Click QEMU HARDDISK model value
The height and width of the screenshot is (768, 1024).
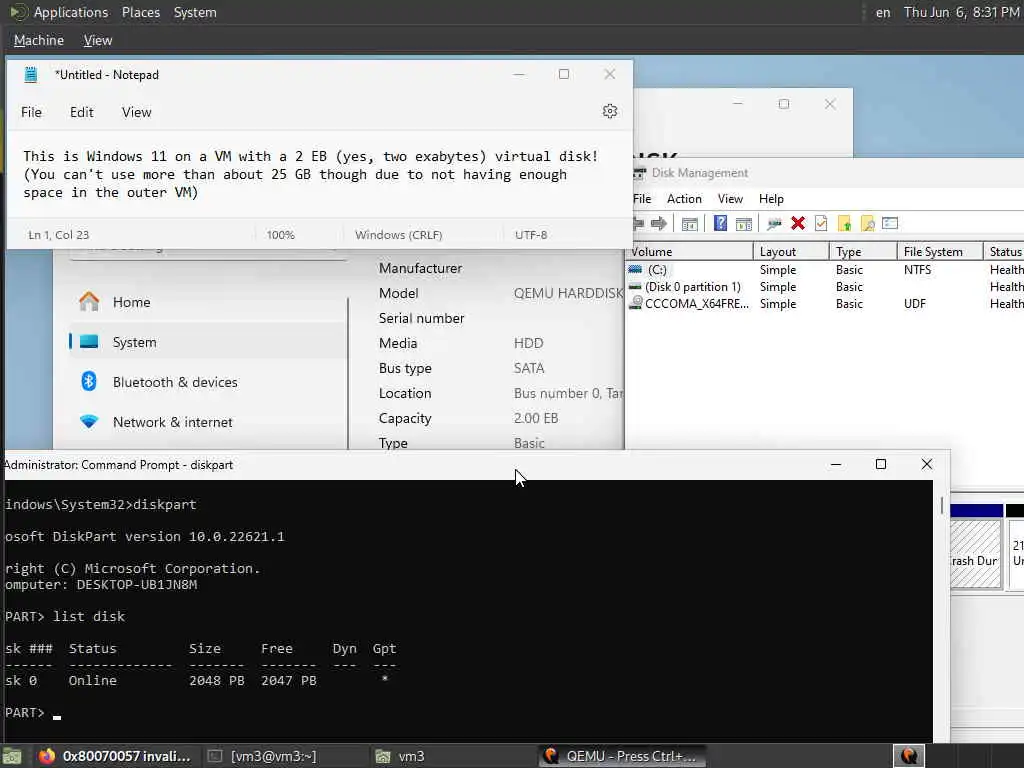[x=568, y=293]
